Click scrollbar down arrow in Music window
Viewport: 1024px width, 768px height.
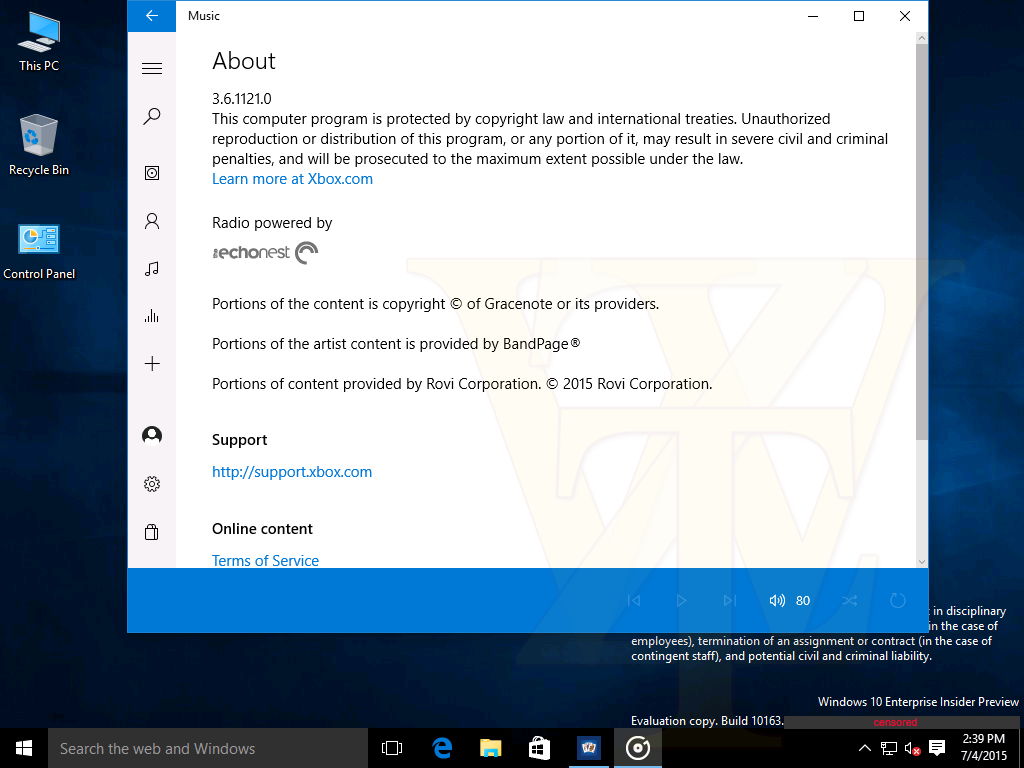pos(921,562)
